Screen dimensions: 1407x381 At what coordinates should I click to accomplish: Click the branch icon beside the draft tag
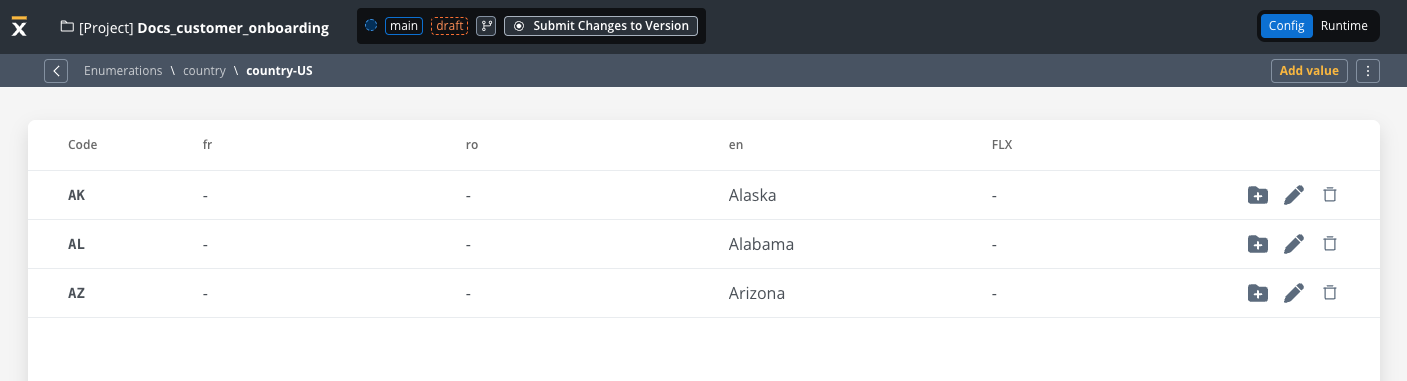pyautogui.click(x=486, y=26)
